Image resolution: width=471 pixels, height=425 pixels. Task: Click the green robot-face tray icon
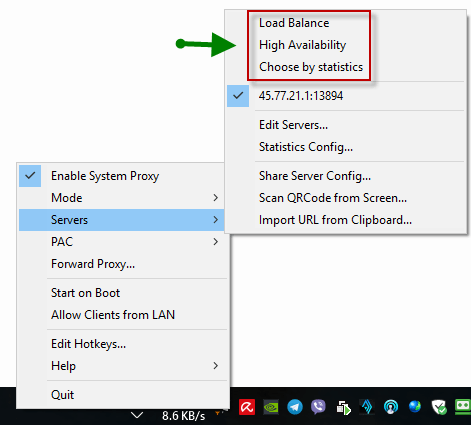[x=463, y=407]
